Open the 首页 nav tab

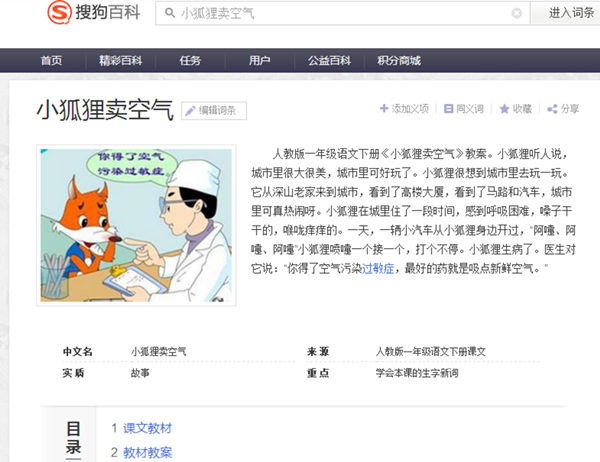pos(51,60)
